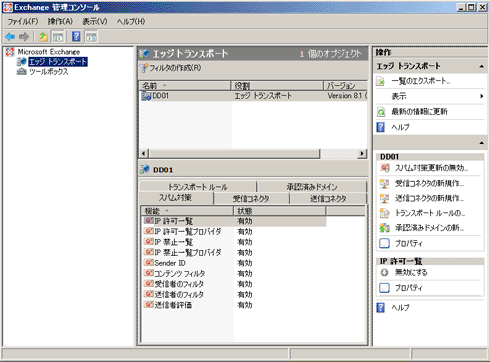This screenshot has width=490, height=362.
Task: Click 無効にする for IP 許可一覧
Action: pos(411,273)
